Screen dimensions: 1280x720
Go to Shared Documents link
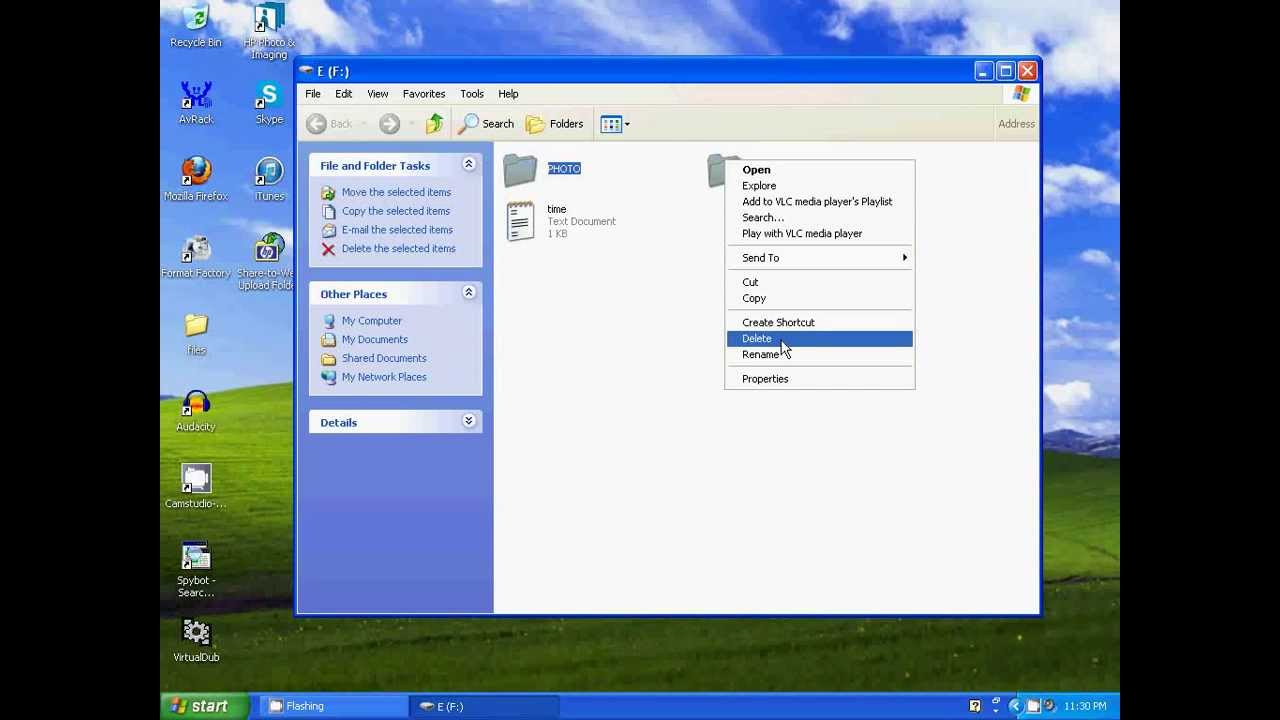(384, 358)
